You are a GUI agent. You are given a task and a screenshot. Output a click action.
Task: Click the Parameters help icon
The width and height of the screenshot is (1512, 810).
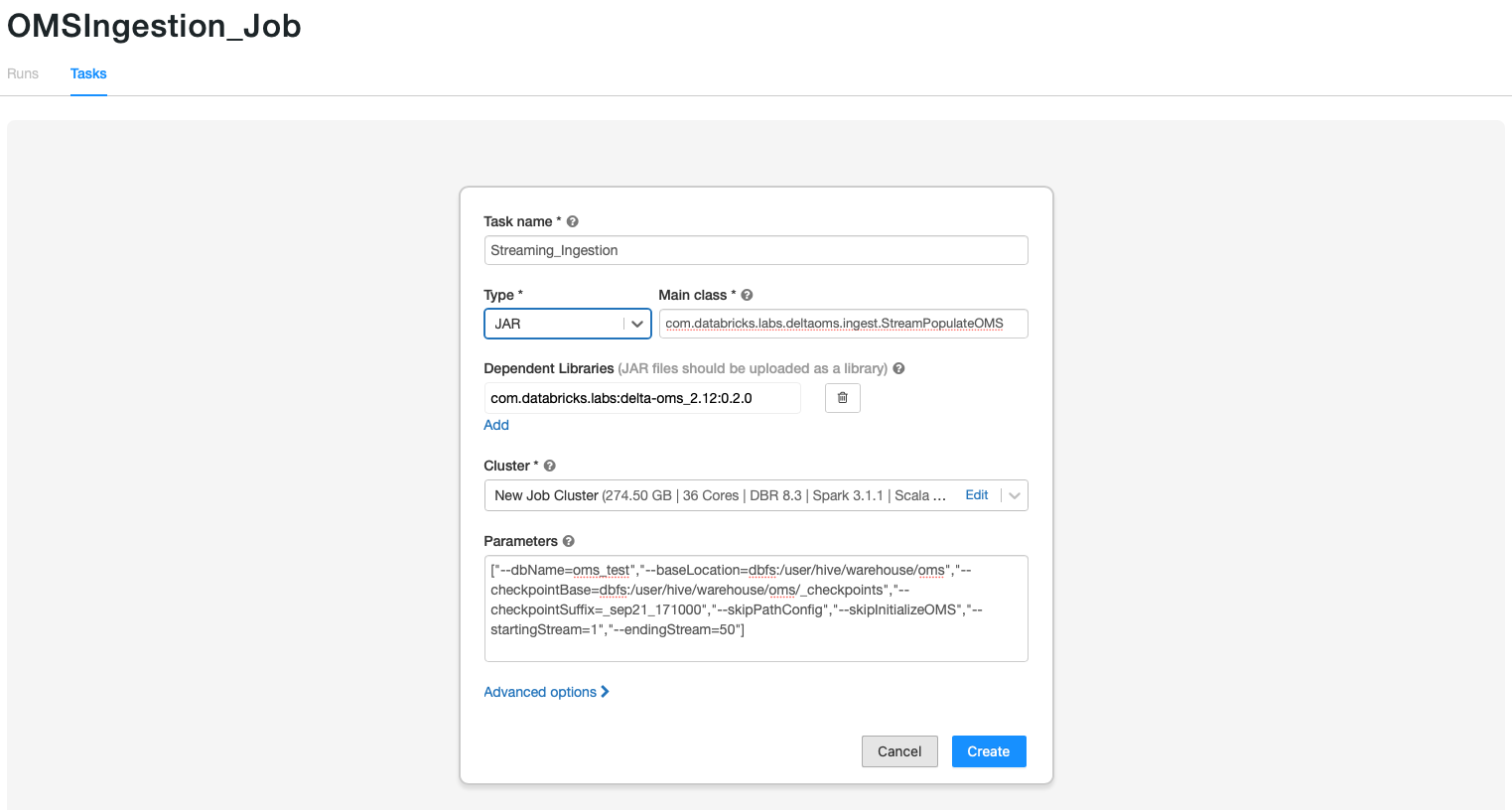point(569,541)
